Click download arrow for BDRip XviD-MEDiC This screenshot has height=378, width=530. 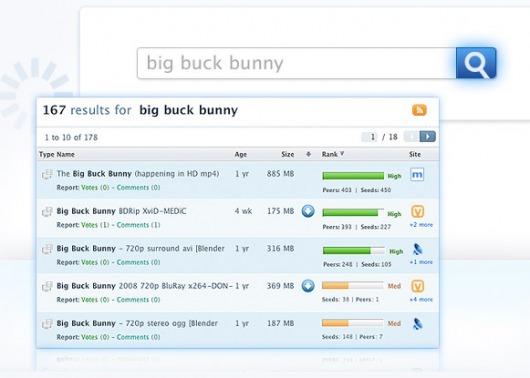click(308, 211)
